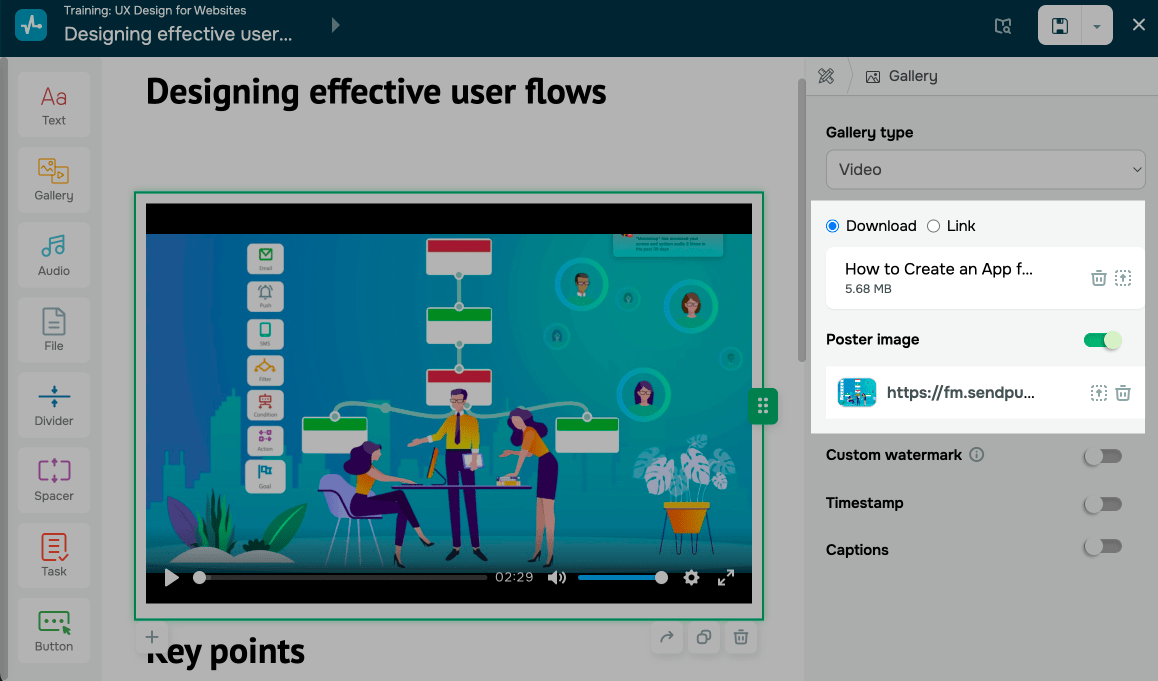1158x681 pixels.
Task: Duplicate the selected video block
Action: pos(704,637)
